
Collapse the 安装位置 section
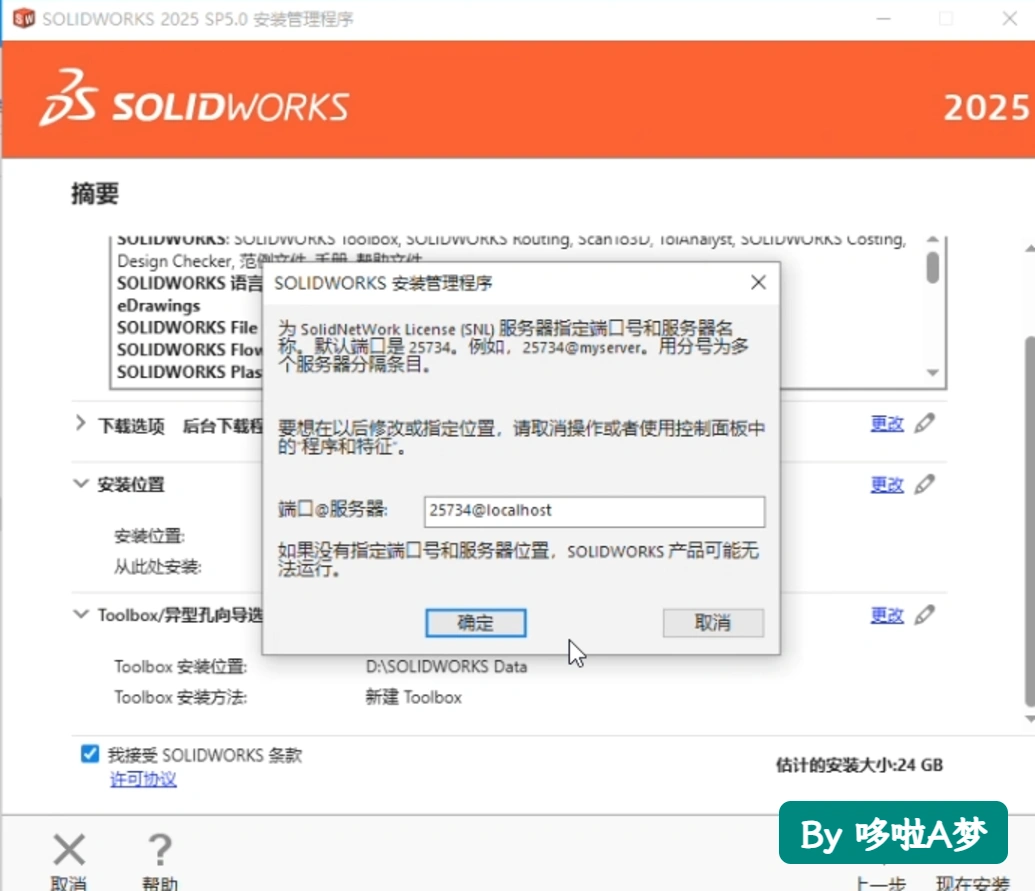[81, 484]
